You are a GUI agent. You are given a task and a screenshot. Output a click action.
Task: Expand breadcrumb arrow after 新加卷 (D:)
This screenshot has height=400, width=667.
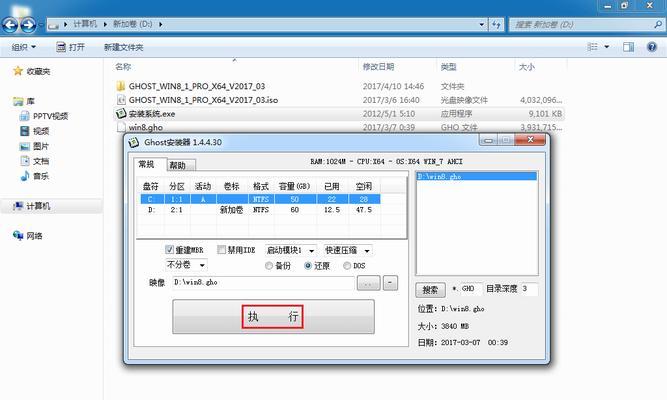160,24
